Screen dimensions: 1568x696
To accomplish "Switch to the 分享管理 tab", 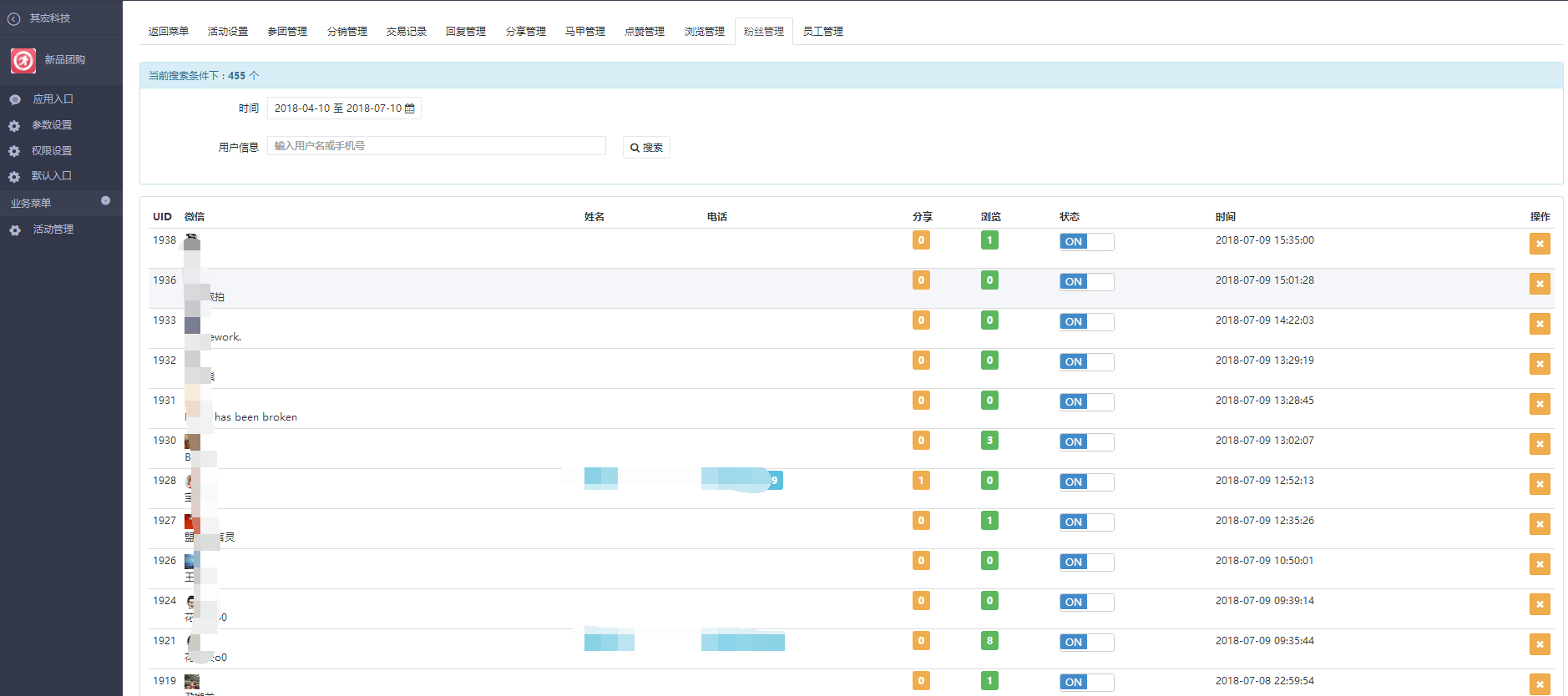I will [x=526, y=32].
